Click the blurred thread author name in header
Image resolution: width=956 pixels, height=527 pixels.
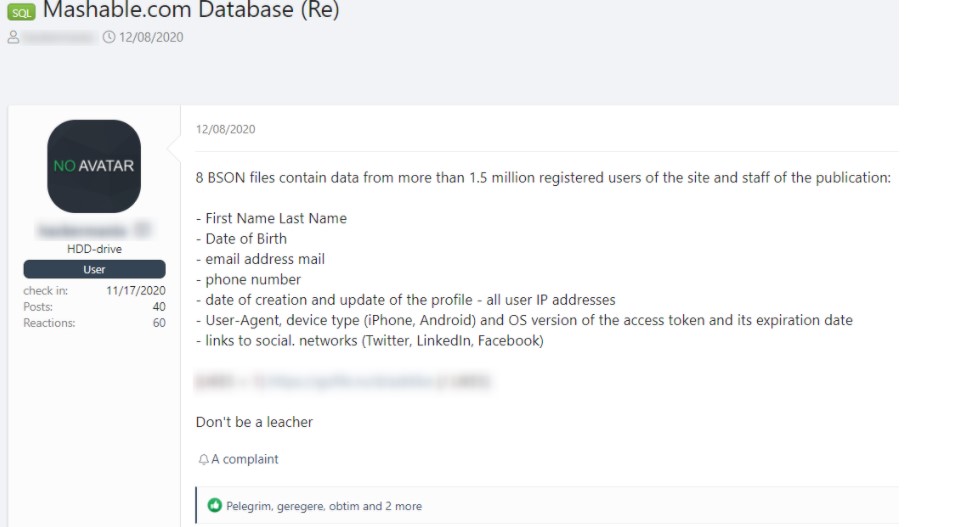(59, 38)
